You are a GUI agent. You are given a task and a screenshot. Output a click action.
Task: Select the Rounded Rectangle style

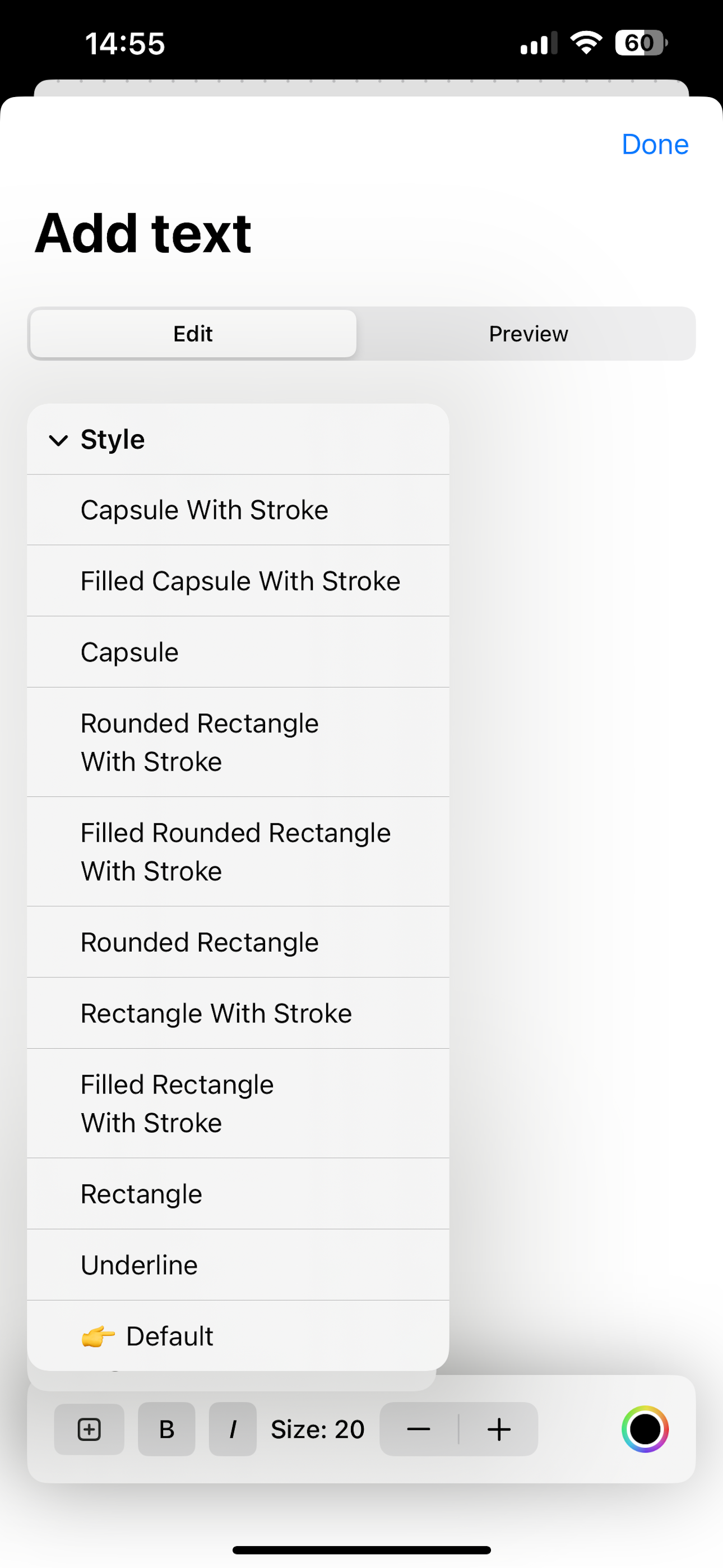[200, 942]
